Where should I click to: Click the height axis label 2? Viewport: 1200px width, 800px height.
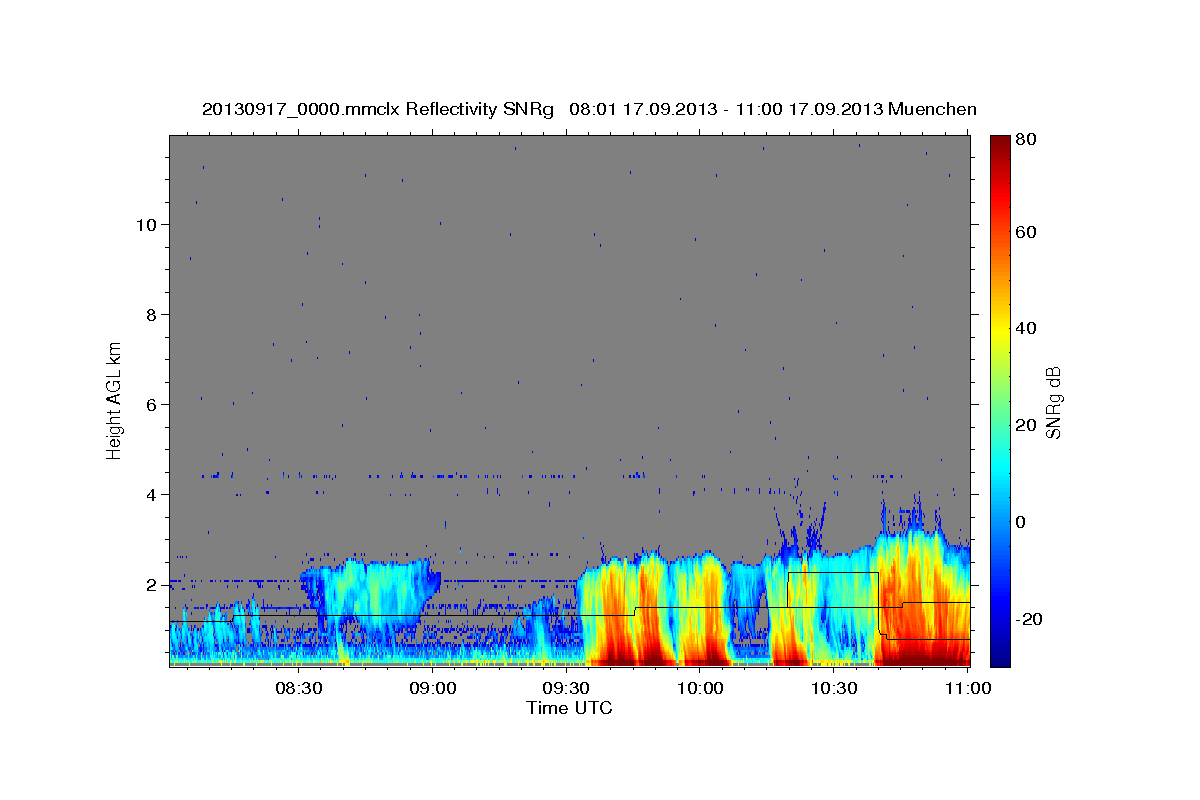(152, 585)
